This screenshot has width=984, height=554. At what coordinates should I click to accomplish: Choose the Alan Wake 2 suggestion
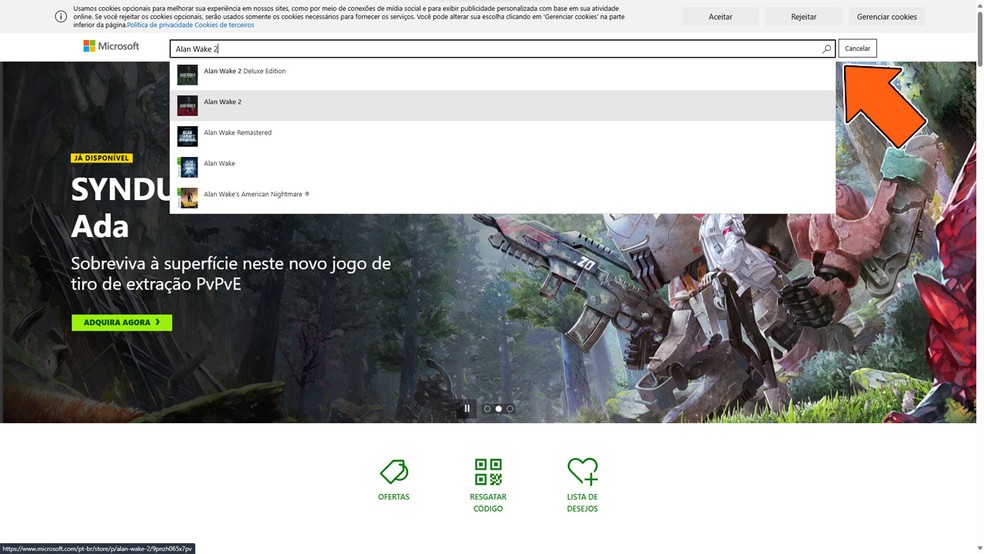tap(502, 105)
